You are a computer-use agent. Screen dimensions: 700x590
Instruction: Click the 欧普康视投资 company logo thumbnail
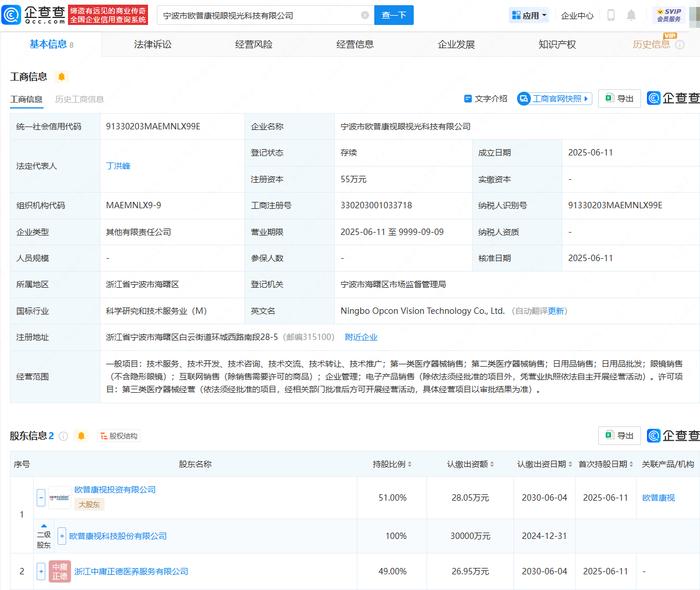click(x=59, y=497)
